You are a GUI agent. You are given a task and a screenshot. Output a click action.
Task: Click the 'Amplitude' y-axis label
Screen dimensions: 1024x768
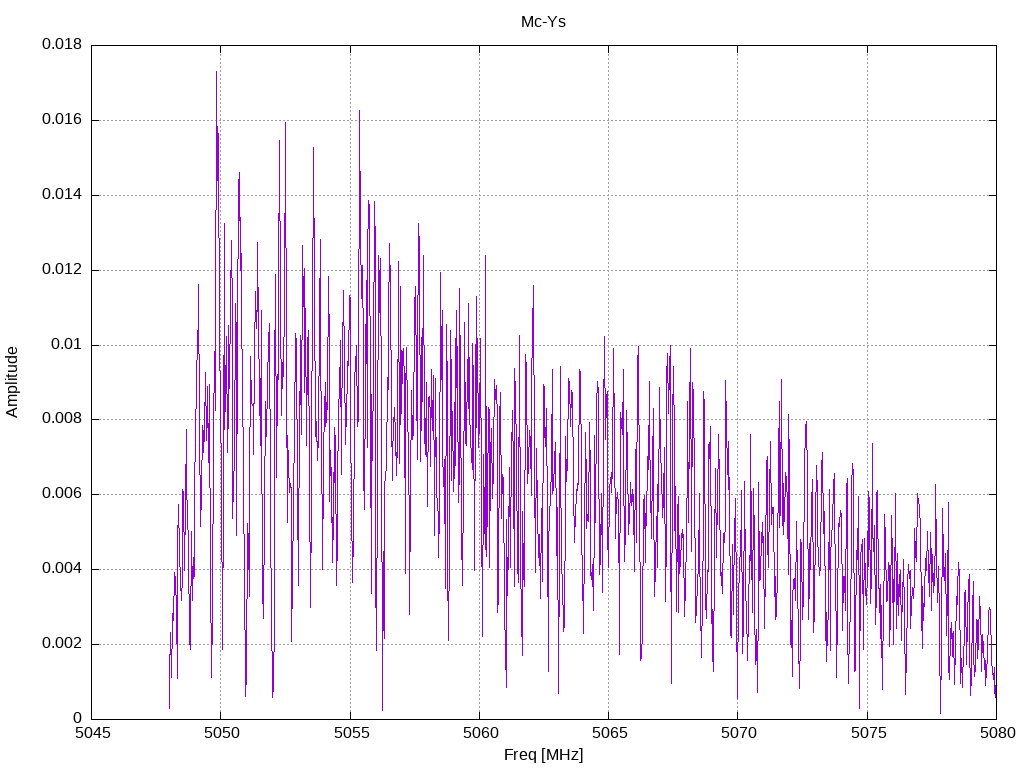click(12, 382)
